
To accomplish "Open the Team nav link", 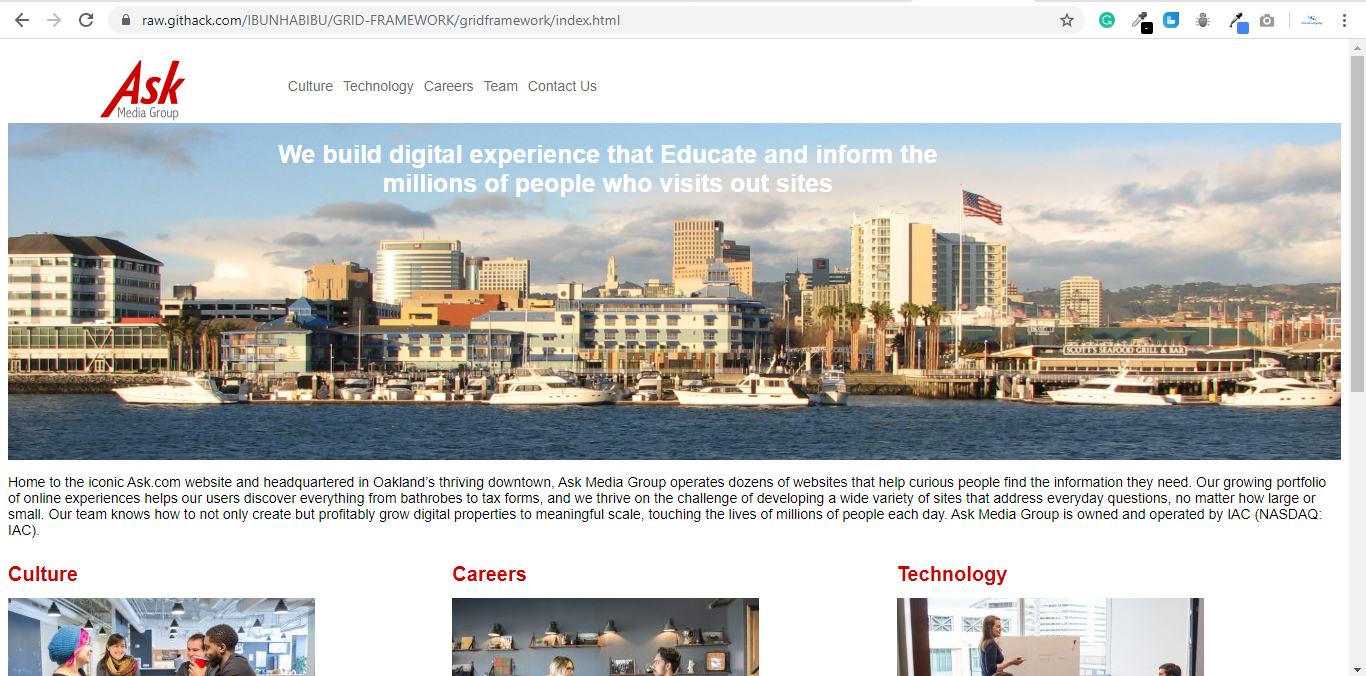I will (501, 86).
